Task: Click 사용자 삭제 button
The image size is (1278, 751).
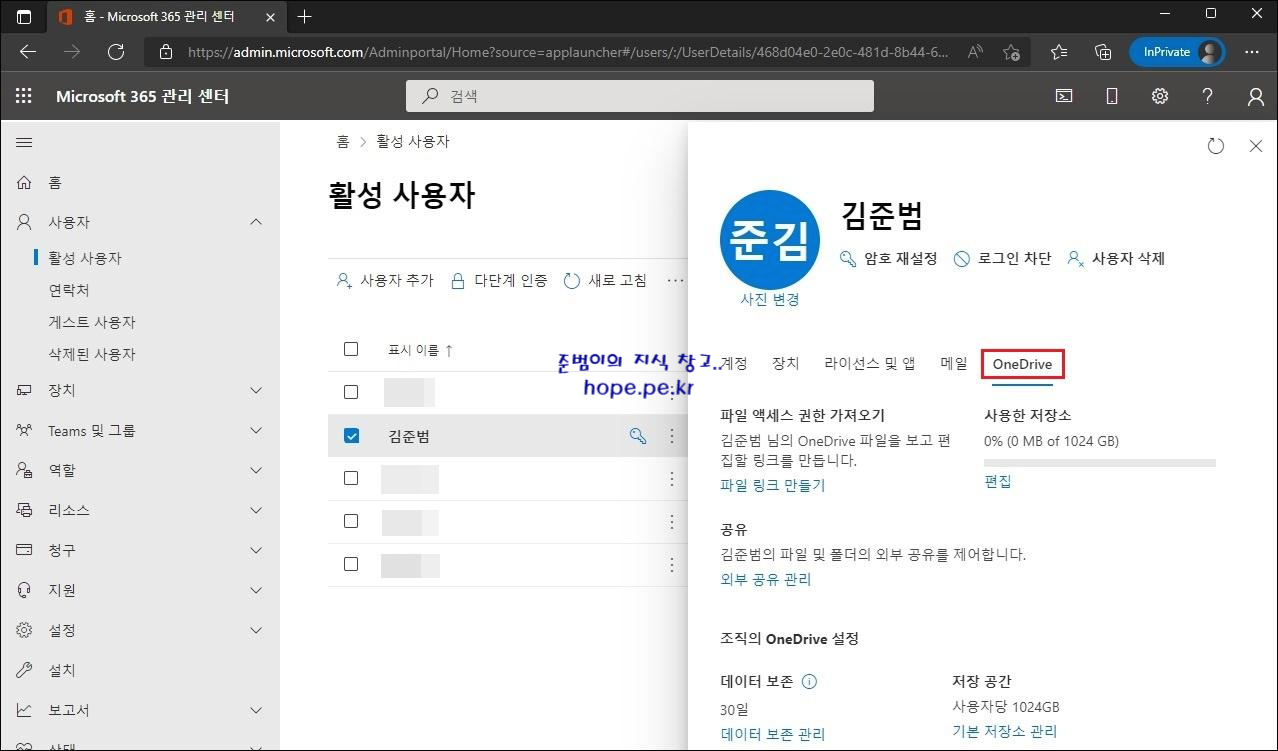Action: [1116, 258]
